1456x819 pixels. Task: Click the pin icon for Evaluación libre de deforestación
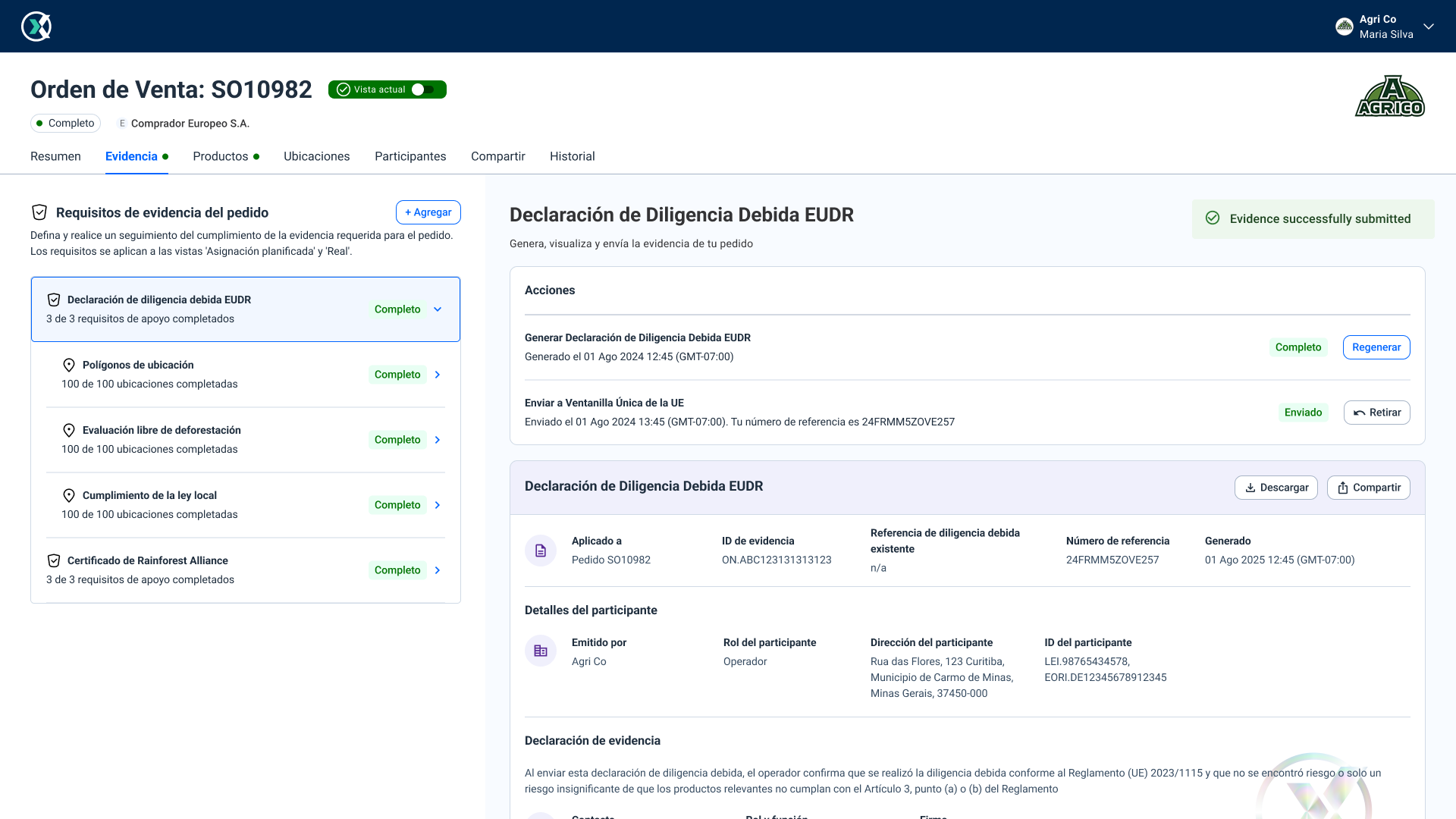(x=69, y=430)
